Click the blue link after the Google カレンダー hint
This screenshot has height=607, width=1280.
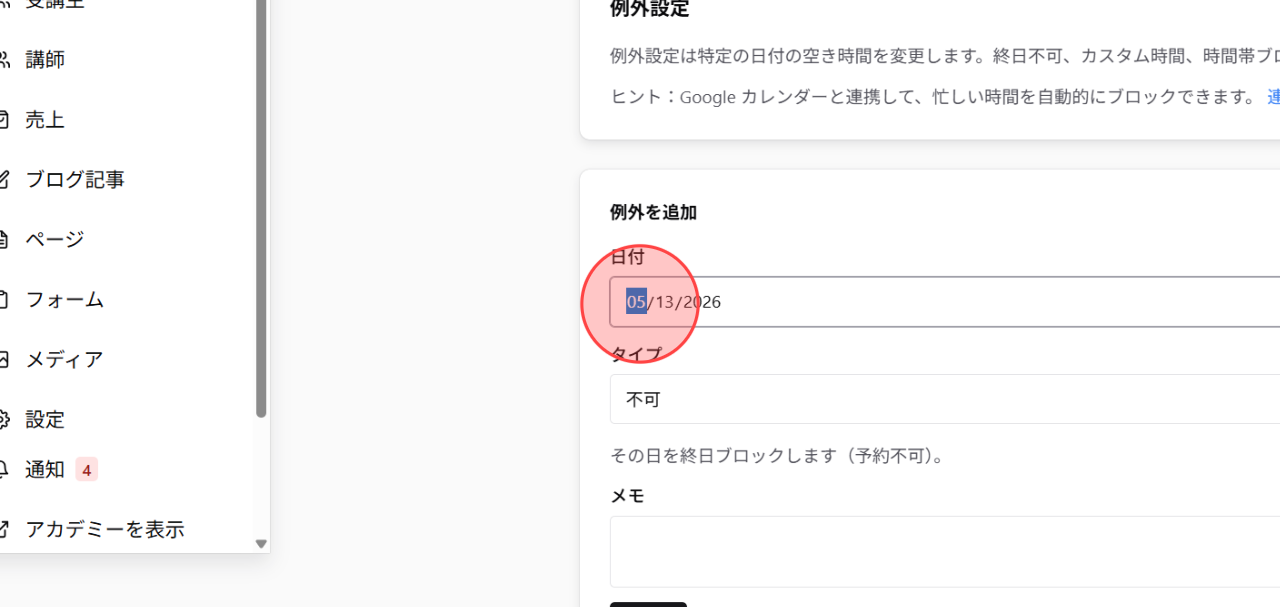[x=1274, y=97]
